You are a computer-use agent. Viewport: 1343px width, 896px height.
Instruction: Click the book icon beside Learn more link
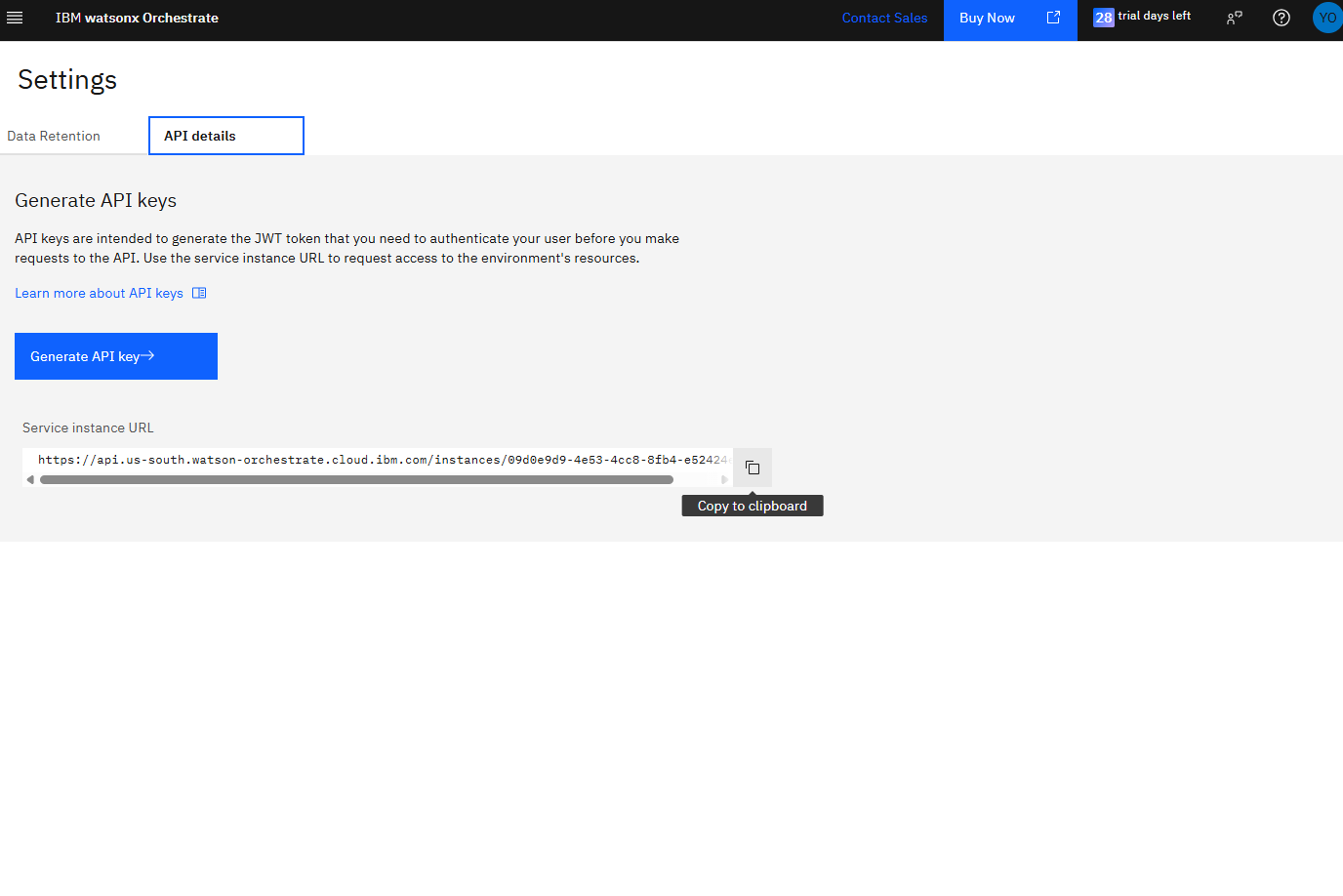pos(199,293)
